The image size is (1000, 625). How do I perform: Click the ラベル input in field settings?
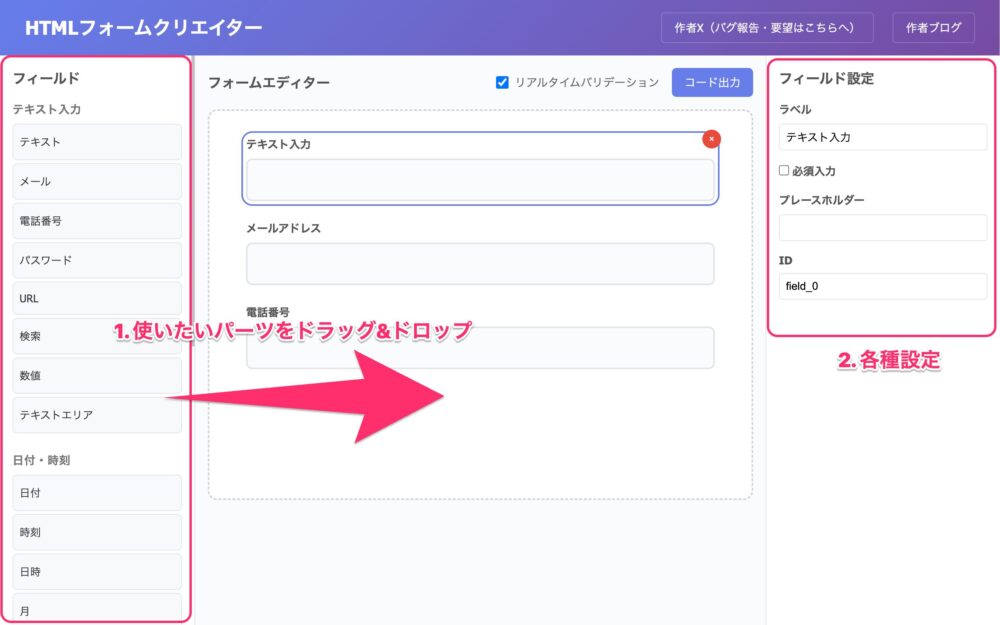[883, 137]
